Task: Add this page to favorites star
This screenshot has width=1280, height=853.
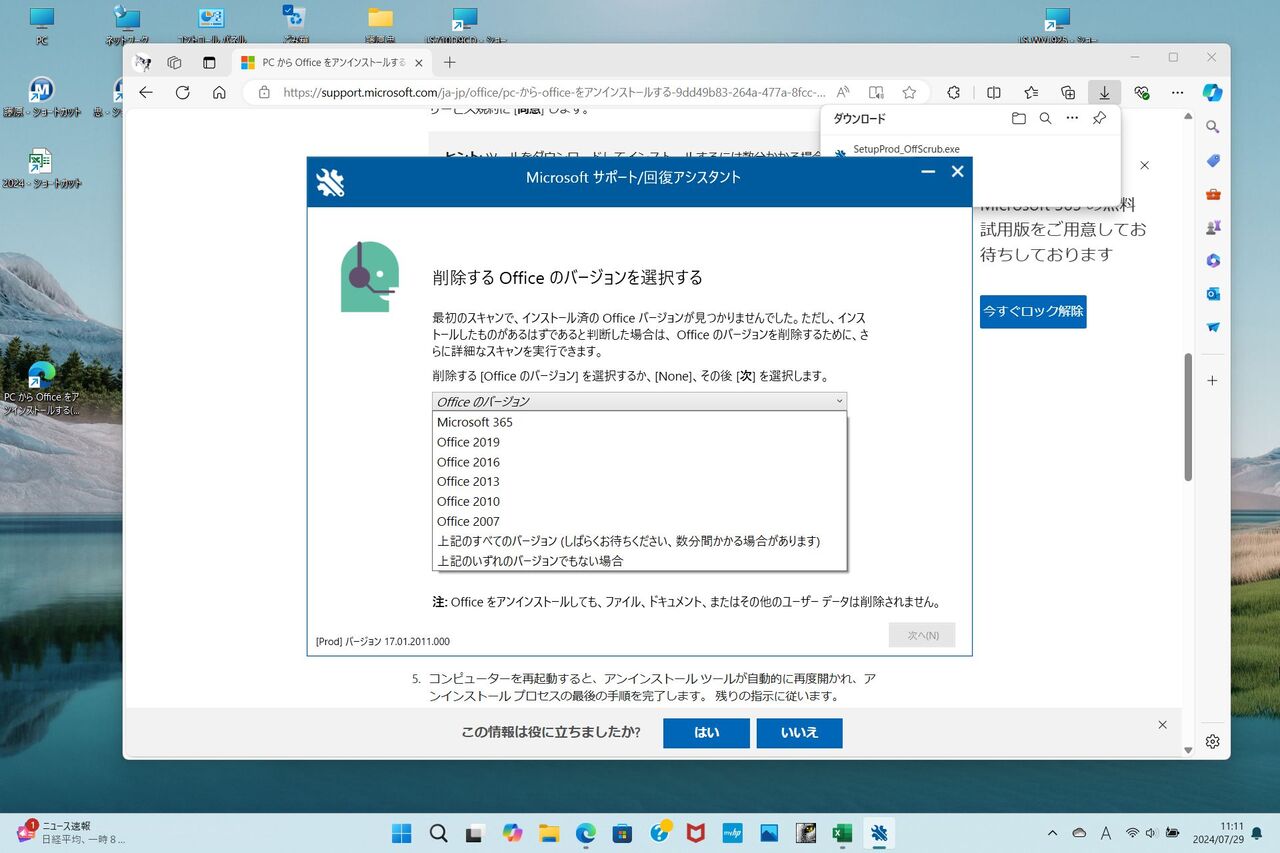Action: click(909, 92)
